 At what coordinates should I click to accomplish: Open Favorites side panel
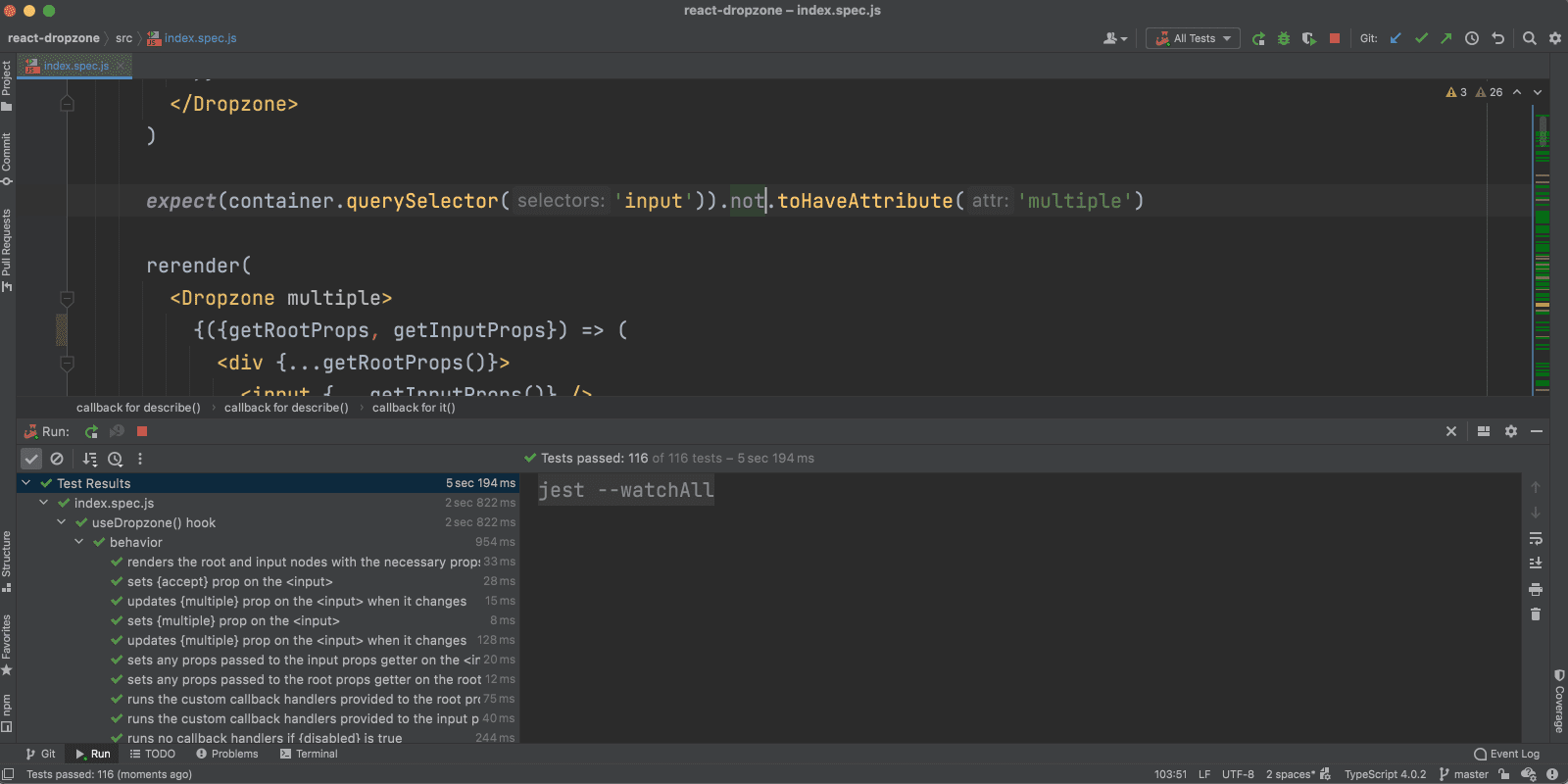click(x=7, y=645)
